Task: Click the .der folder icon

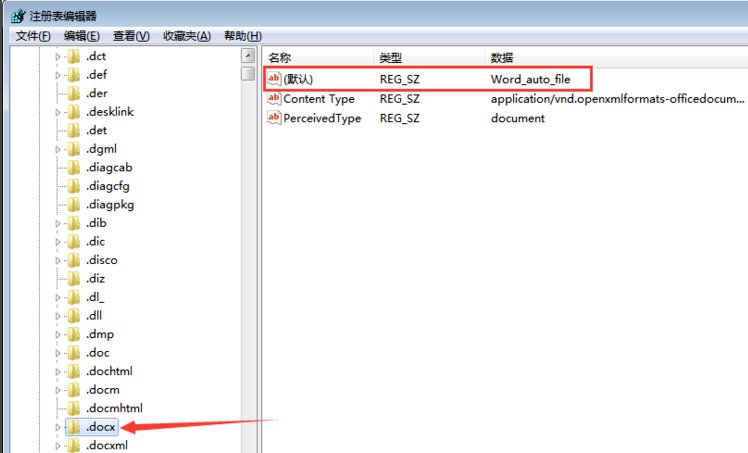Action: [x=73, y=94]
